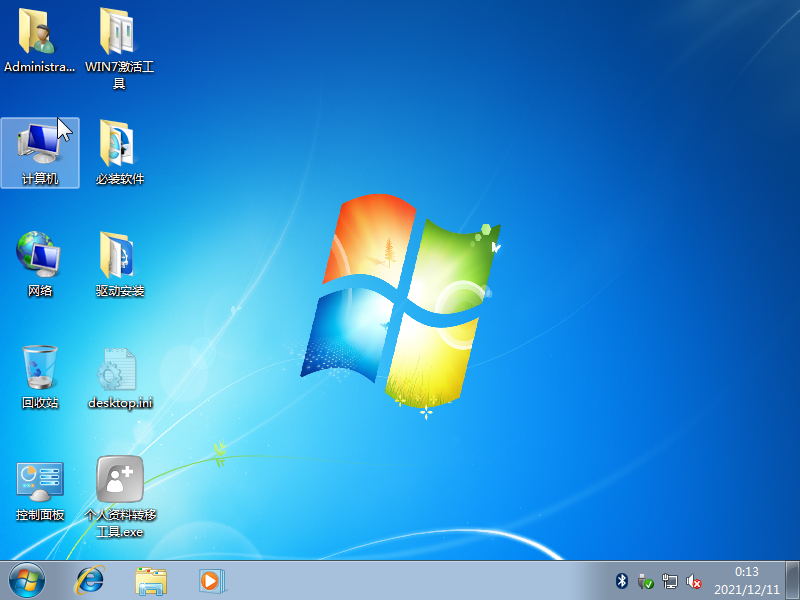Open the Windows Start menu orb

(27, 581)
